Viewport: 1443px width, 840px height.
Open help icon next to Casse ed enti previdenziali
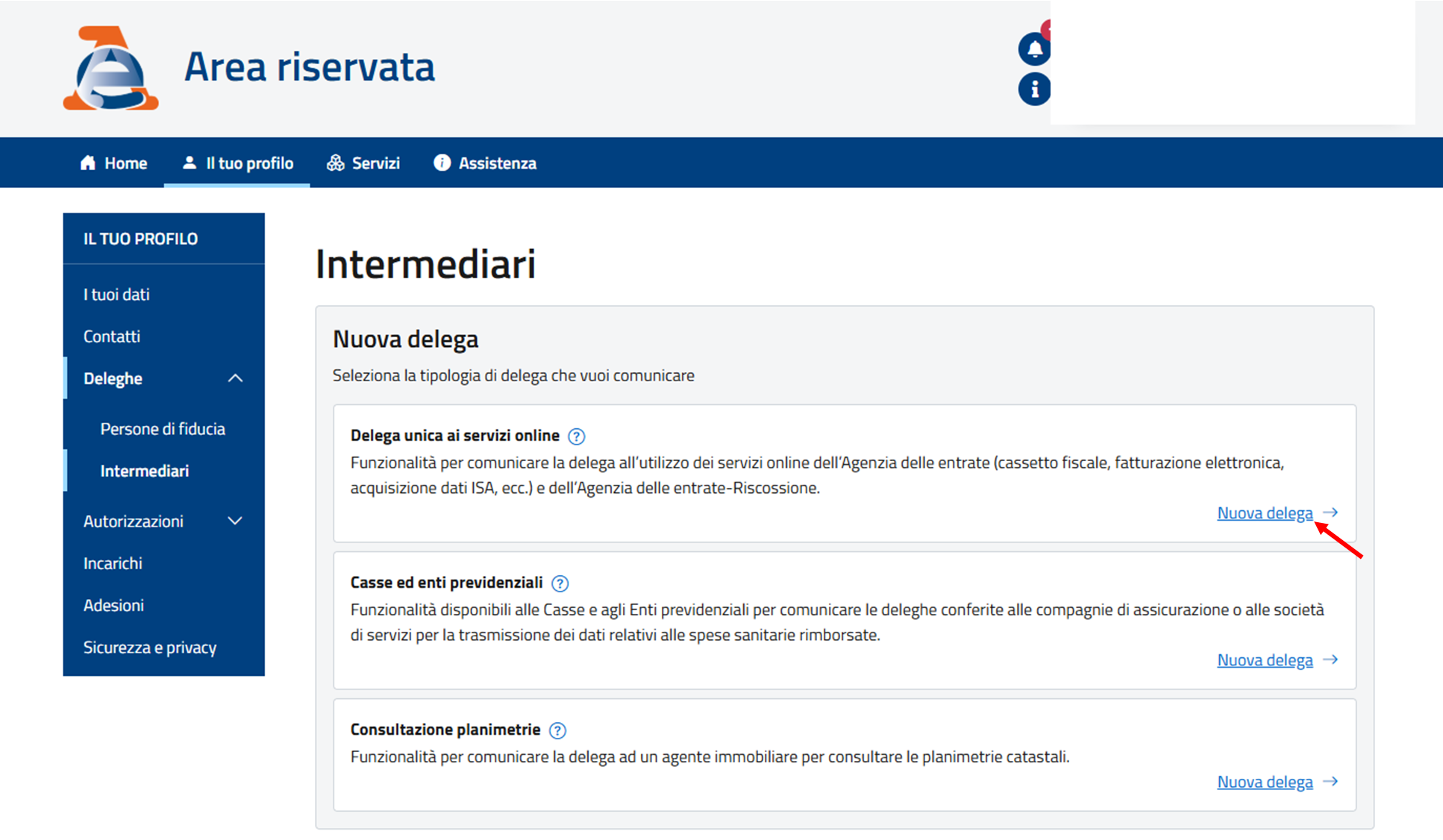[560, 583]
